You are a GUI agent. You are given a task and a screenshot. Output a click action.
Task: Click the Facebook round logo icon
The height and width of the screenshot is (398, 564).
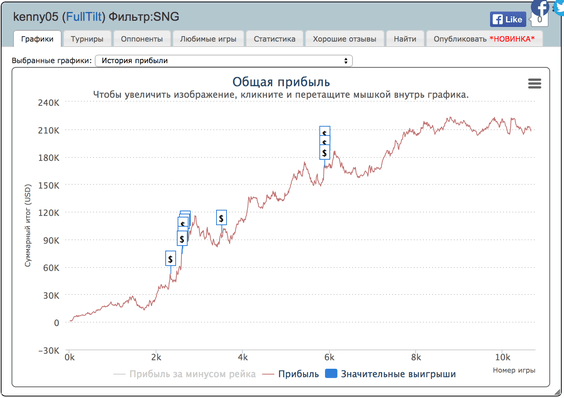[x=540, y=7]
